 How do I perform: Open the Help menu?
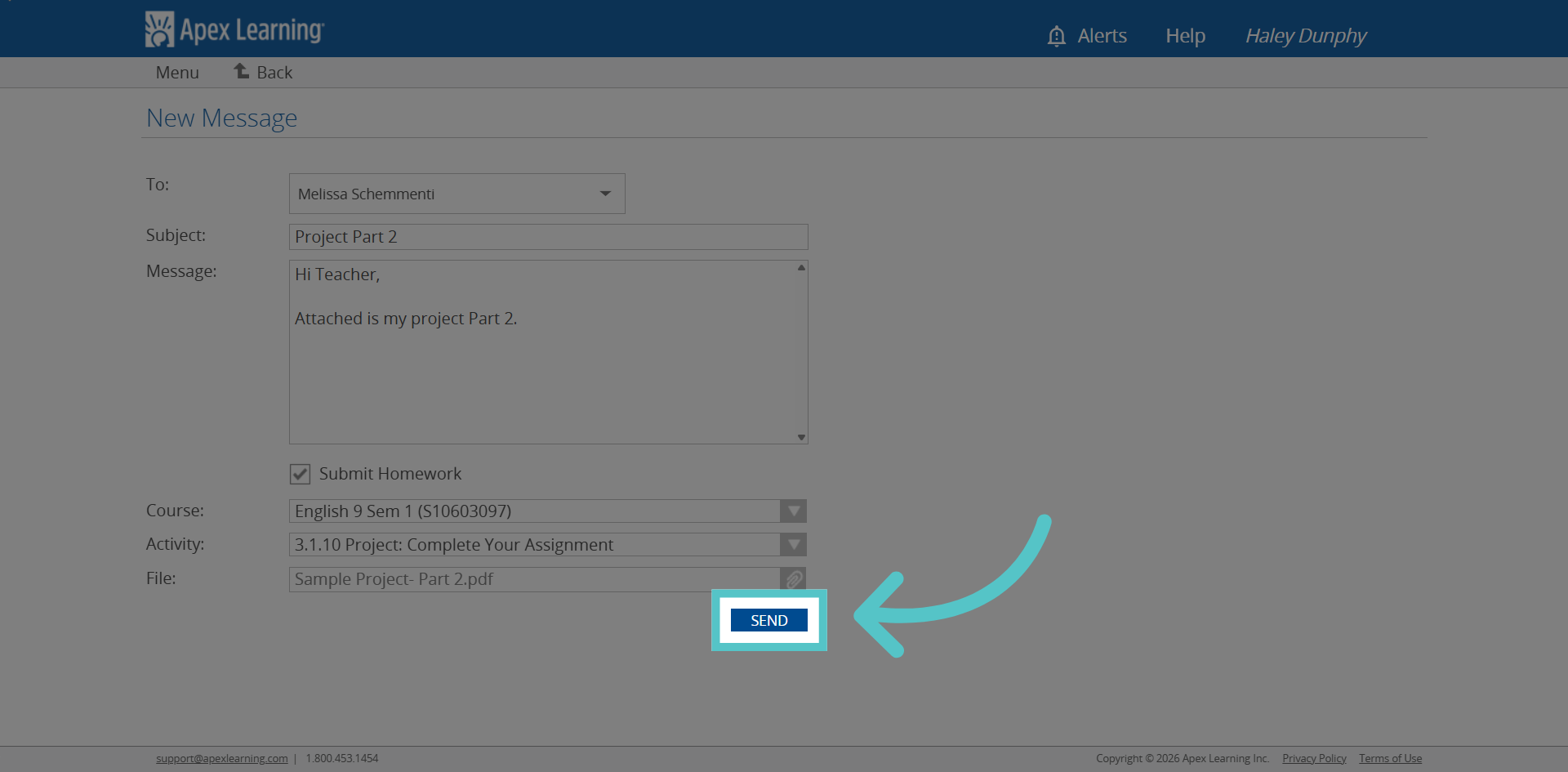click(x=1185, y=36)
